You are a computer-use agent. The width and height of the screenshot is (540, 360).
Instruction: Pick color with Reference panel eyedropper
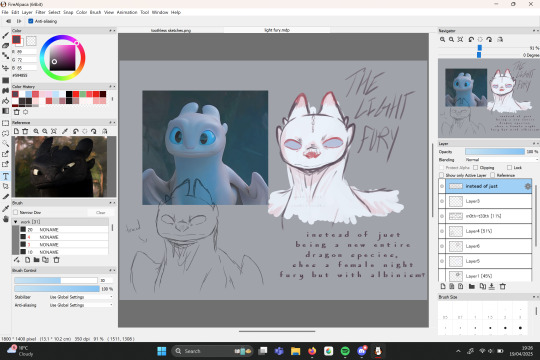pos(65,131)
